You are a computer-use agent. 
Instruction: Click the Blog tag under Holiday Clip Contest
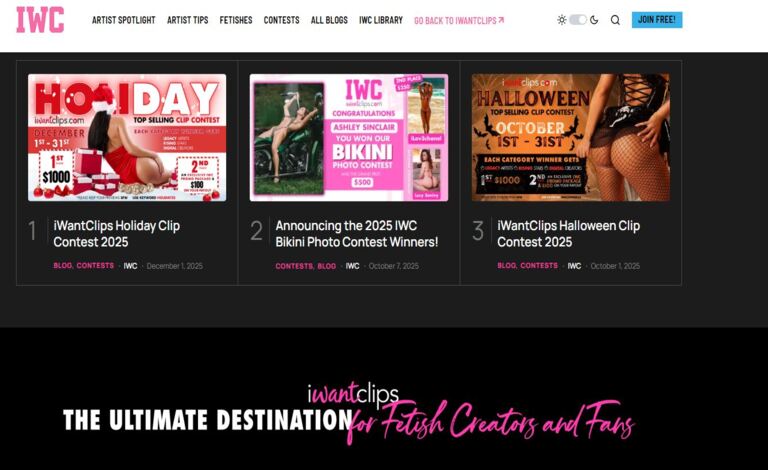pos(63,265)
